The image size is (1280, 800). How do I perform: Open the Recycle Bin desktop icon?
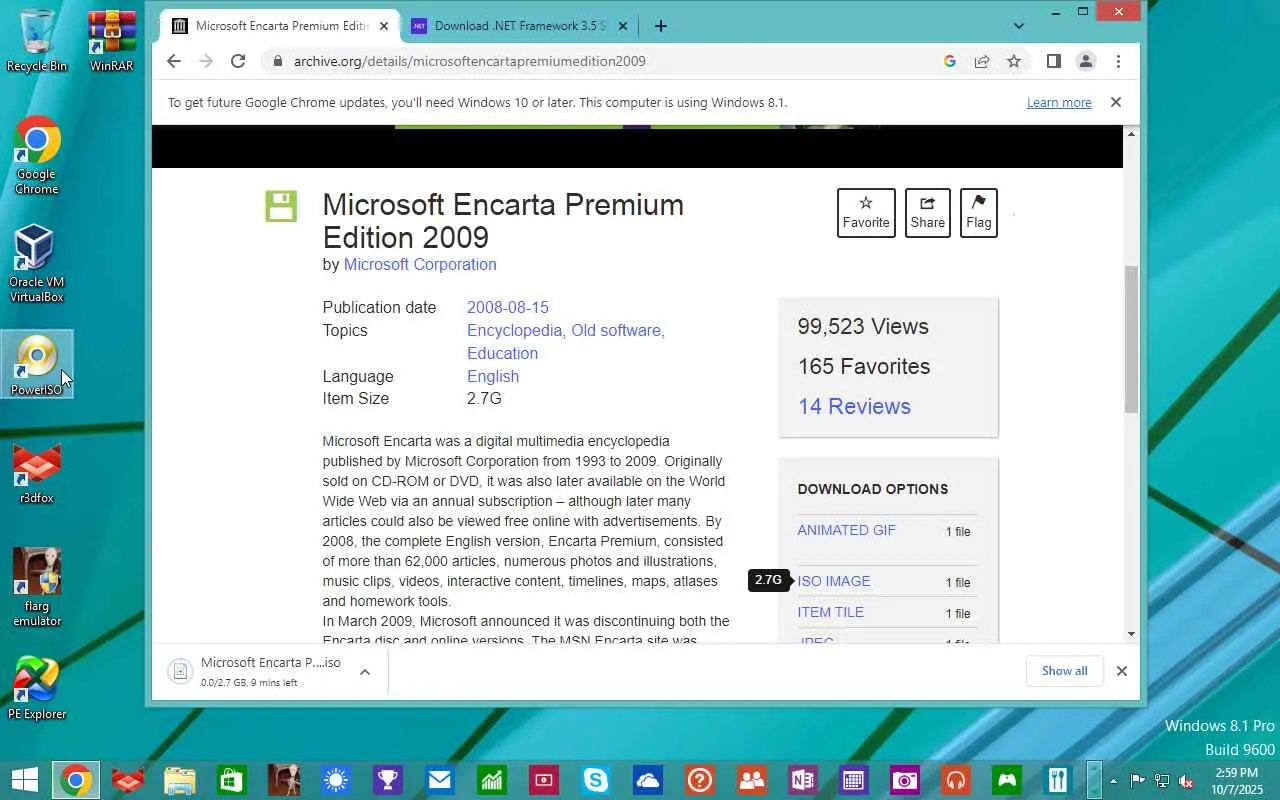tap(37, 41)
